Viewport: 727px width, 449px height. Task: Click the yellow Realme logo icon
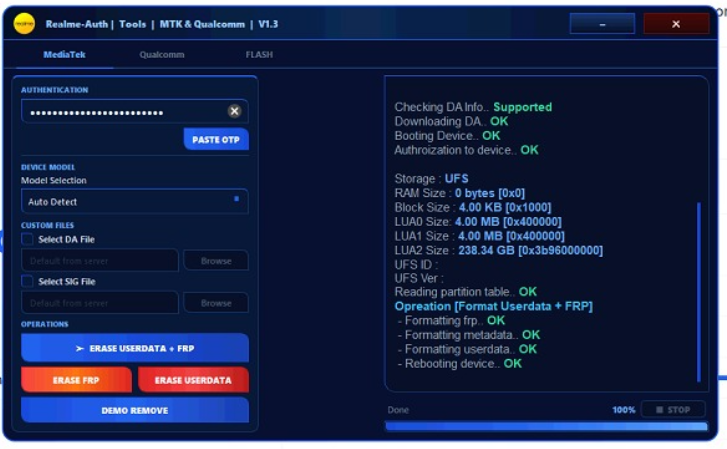(24, 24)
